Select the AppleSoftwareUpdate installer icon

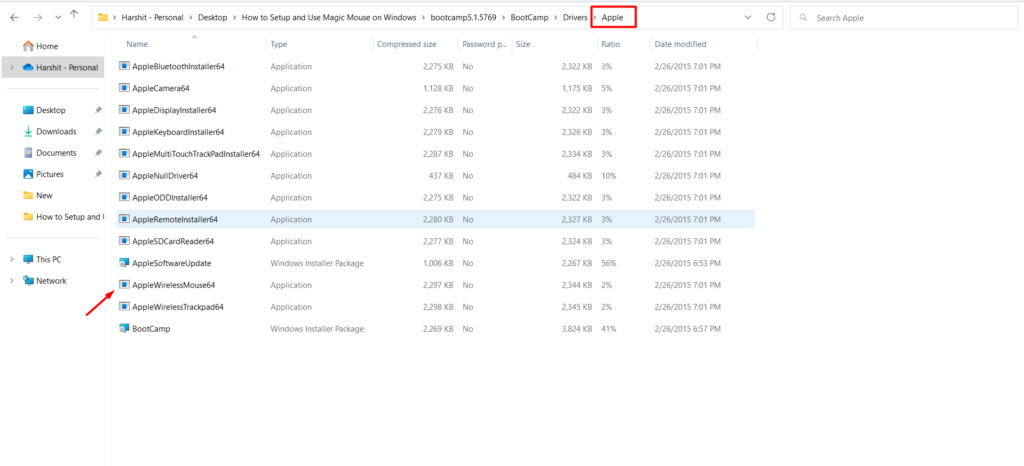pyautogui.click(x=124, y=263)
